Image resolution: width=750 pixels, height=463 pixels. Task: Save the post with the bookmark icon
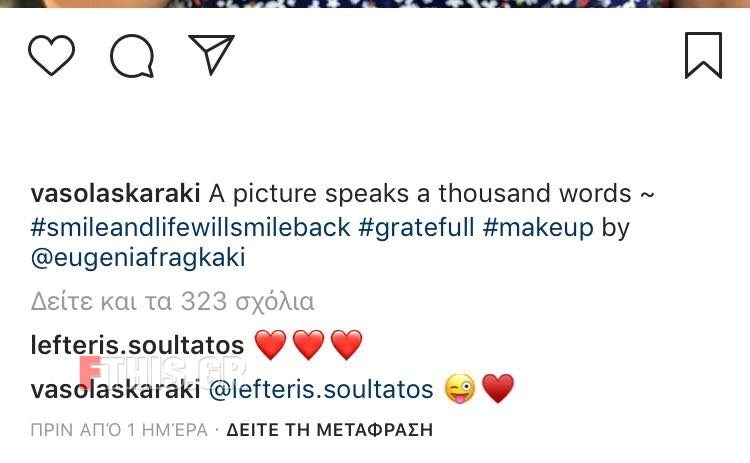tap(703, 55)
